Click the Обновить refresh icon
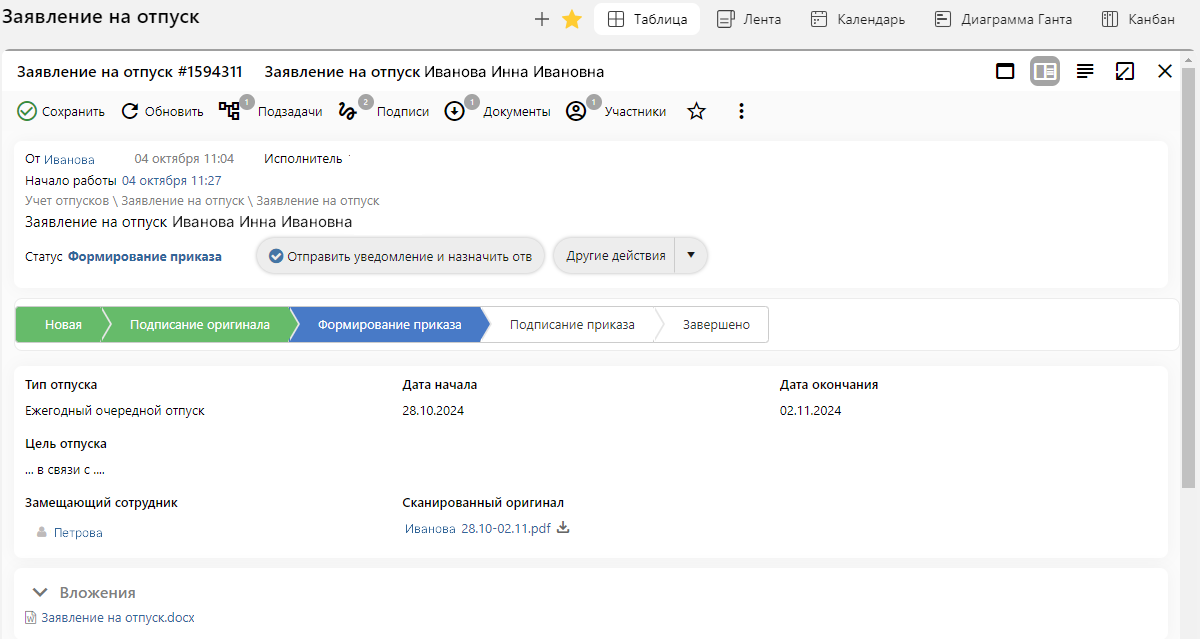 pos(130,111)
